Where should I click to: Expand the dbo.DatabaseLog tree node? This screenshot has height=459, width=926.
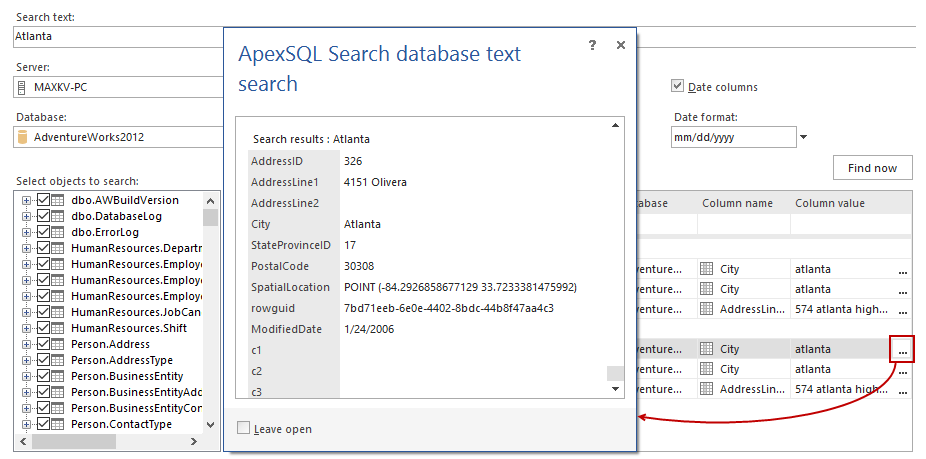26,216
